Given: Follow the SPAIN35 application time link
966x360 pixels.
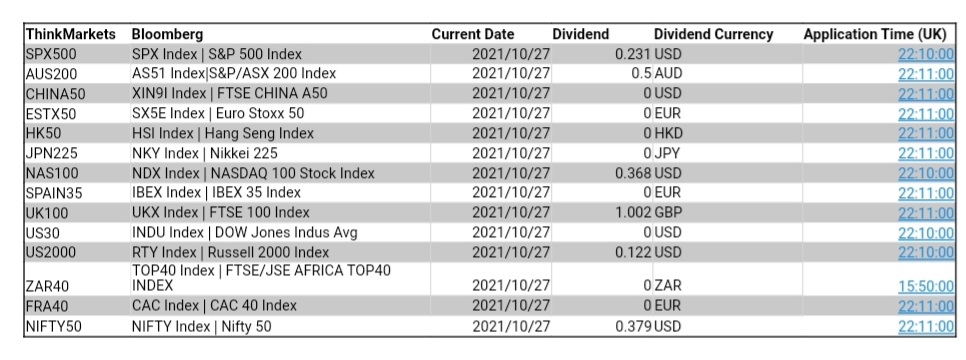Looking at the screenshot, I should click(x=925, y=193).
